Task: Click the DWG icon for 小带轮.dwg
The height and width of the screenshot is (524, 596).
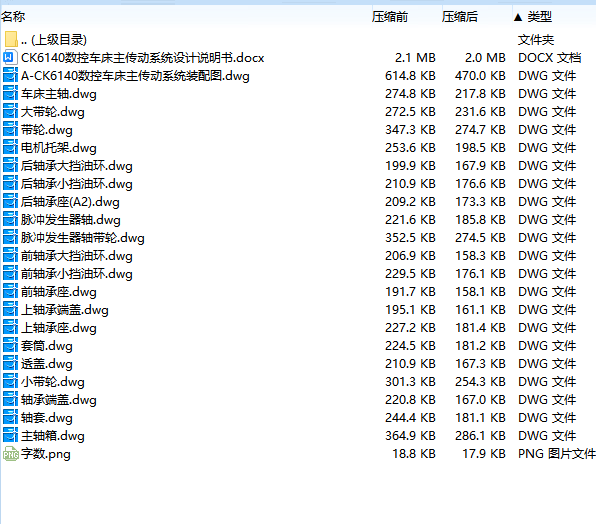Action: (x=10, y=382)
